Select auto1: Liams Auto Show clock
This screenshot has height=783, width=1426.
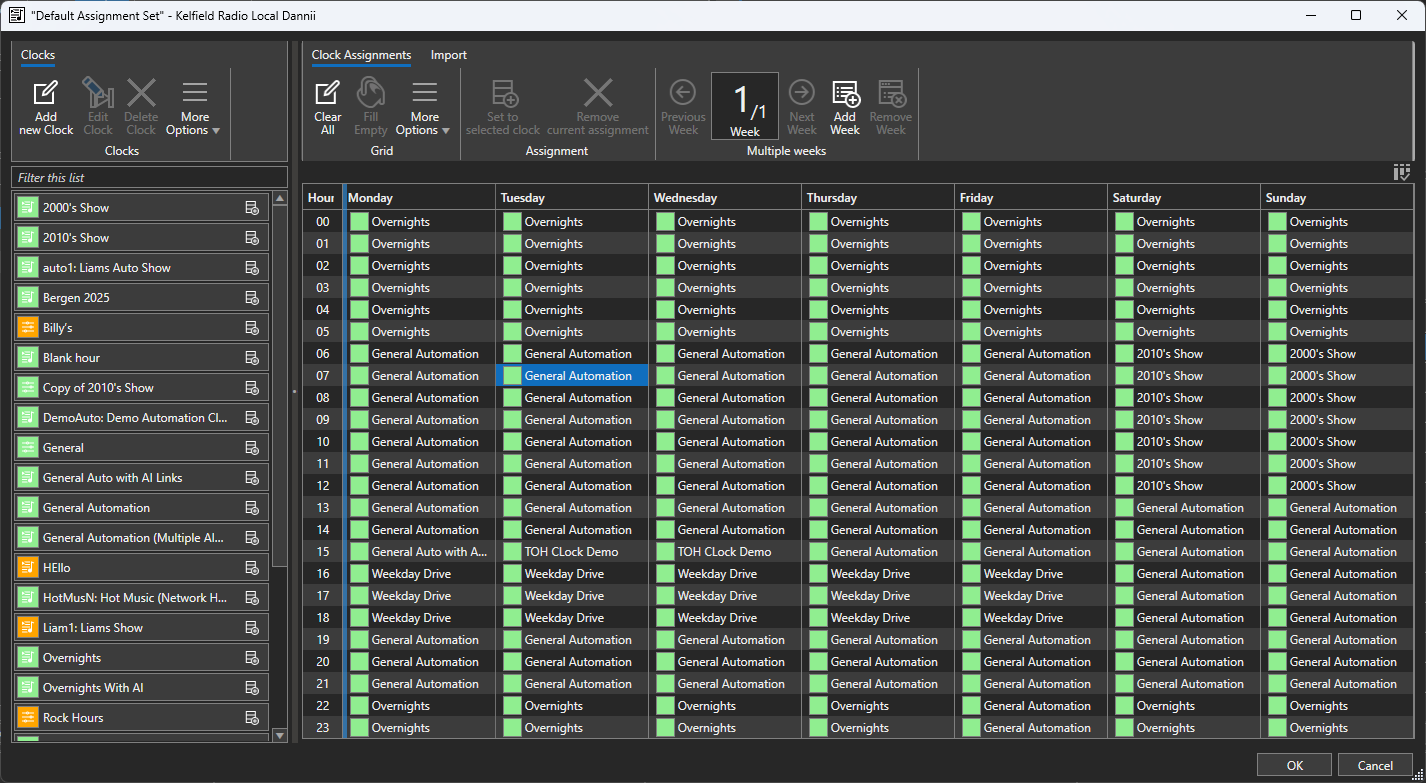141,268
